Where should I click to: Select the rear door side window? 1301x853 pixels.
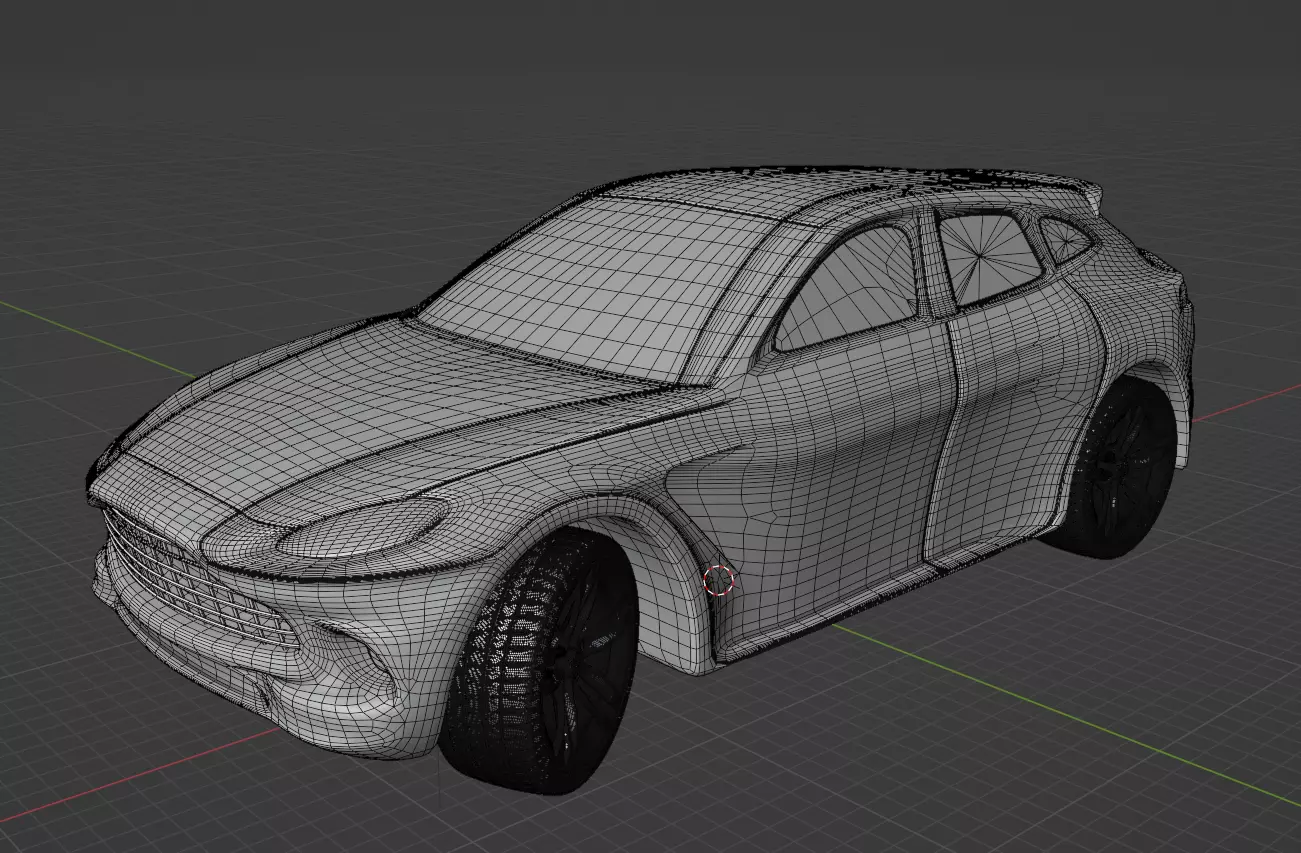990,257
